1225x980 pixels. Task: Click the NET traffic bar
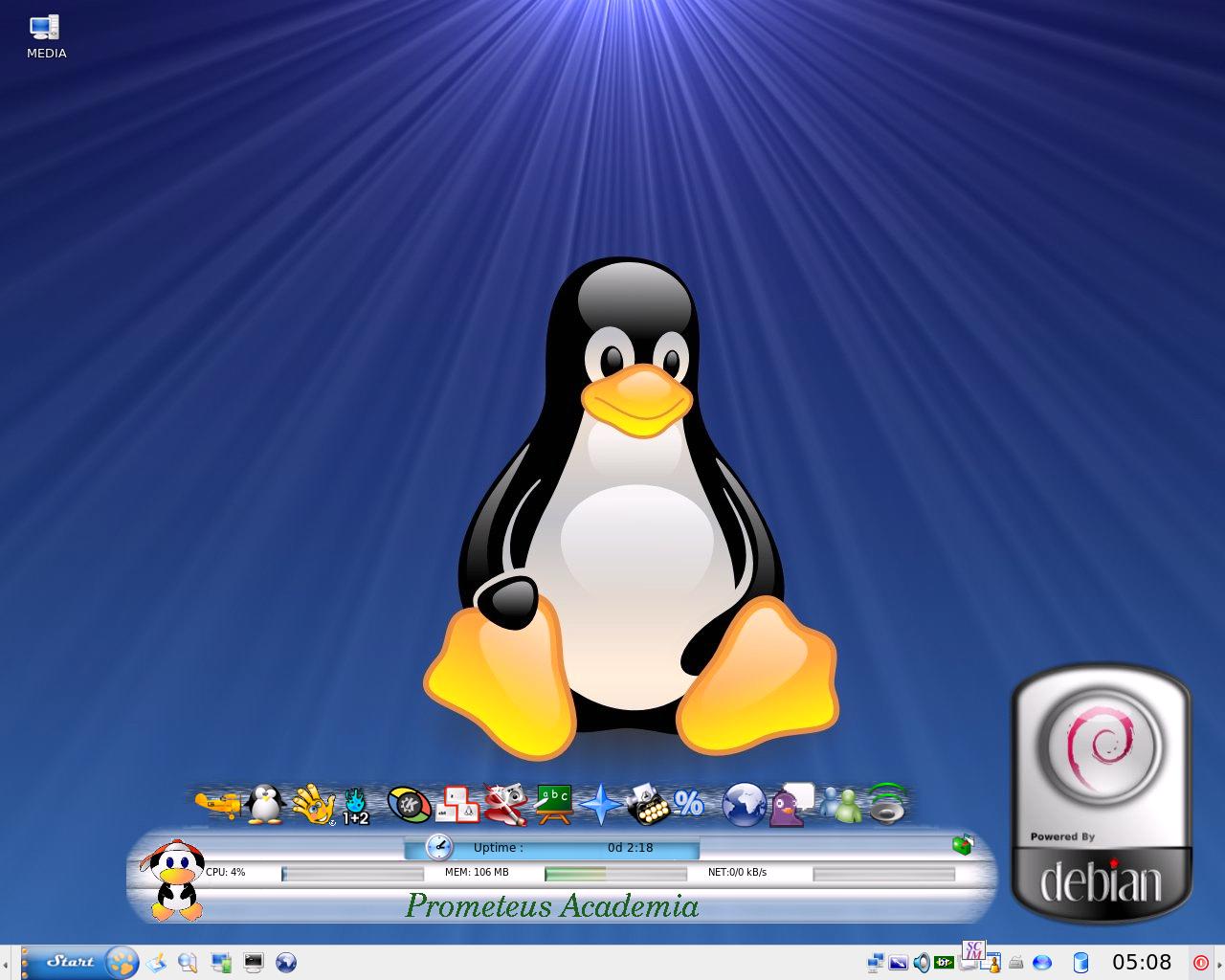(x=883, y=874)
